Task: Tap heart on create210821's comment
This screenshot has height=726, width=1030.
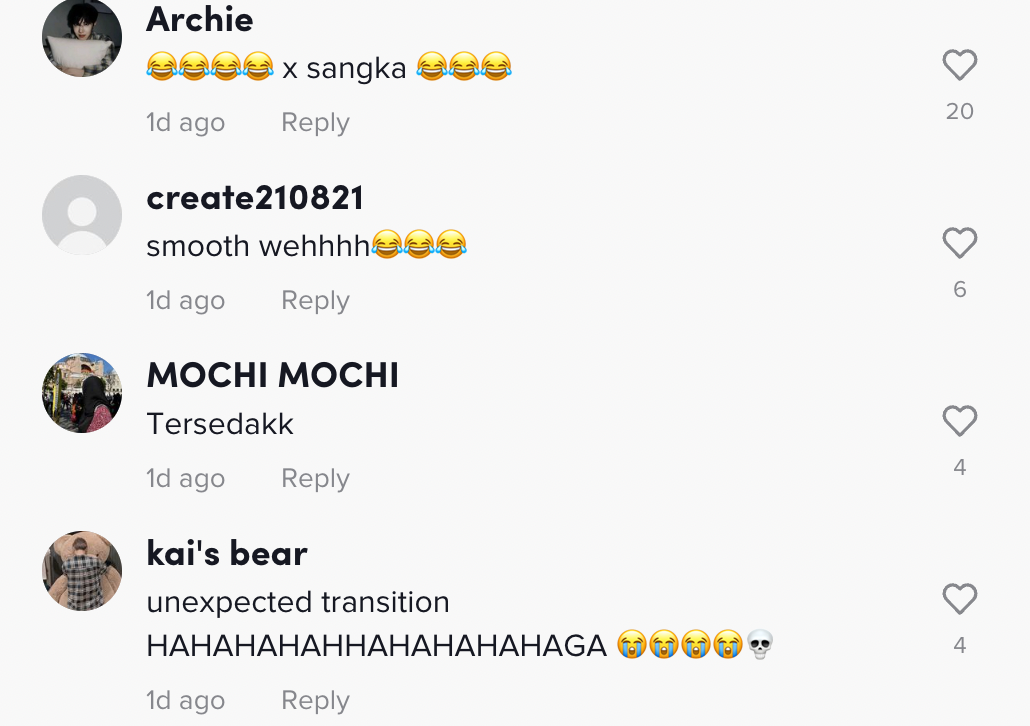Action: (959, 243)
